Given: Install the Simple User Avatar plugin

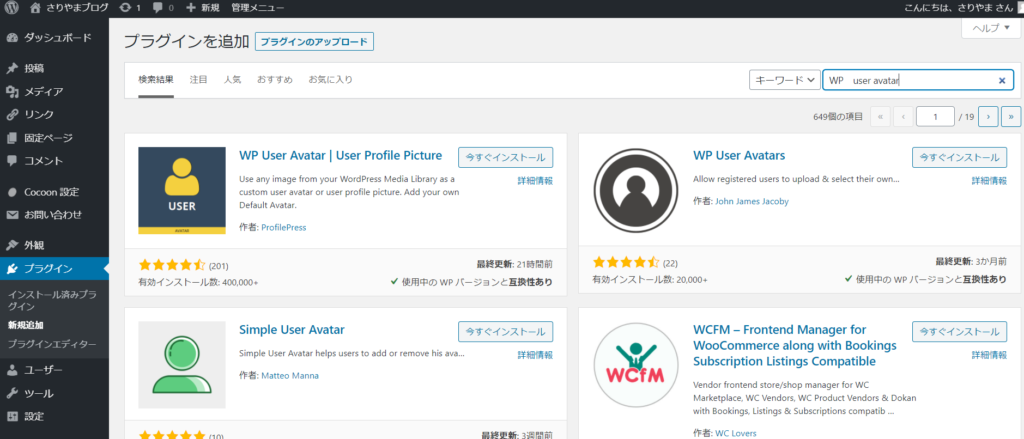Looking at the screenshot, I should [505, 331].
